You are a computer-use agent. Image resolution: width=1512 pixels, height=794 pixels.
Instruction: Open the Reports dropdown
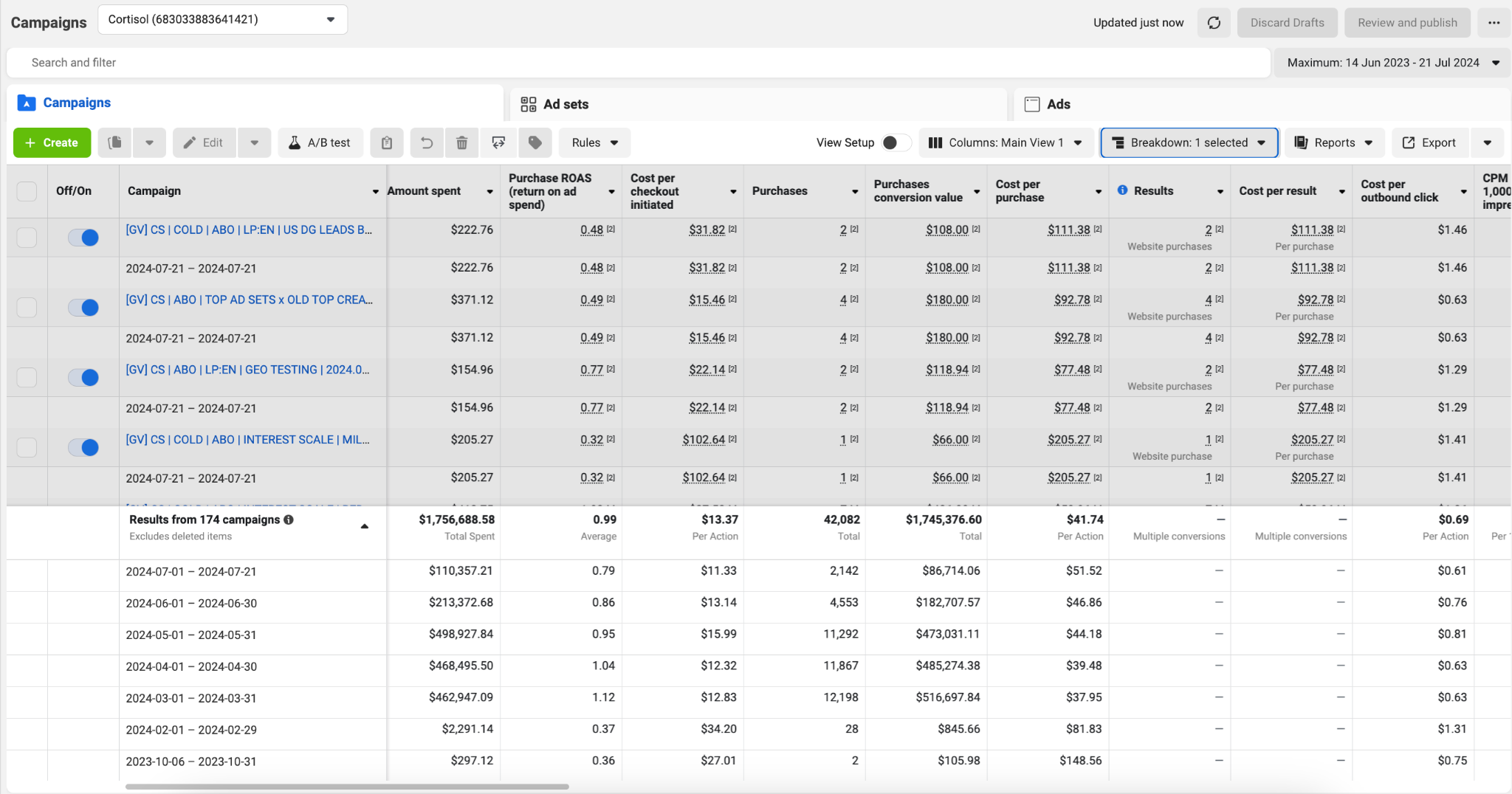point(1335,142)
